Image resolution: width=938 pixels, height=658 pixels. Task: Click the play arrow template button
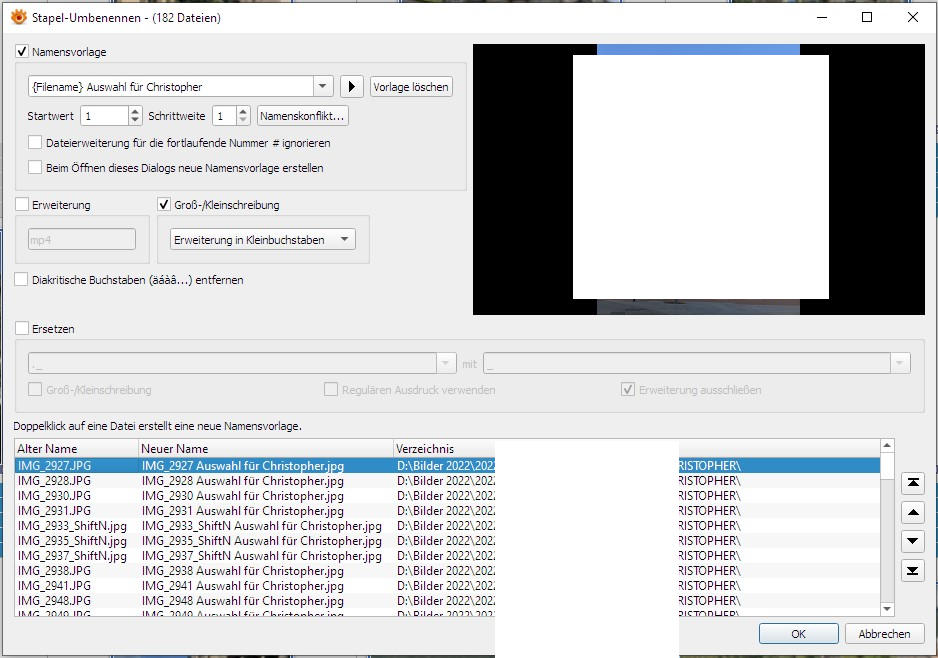[352, 87]
